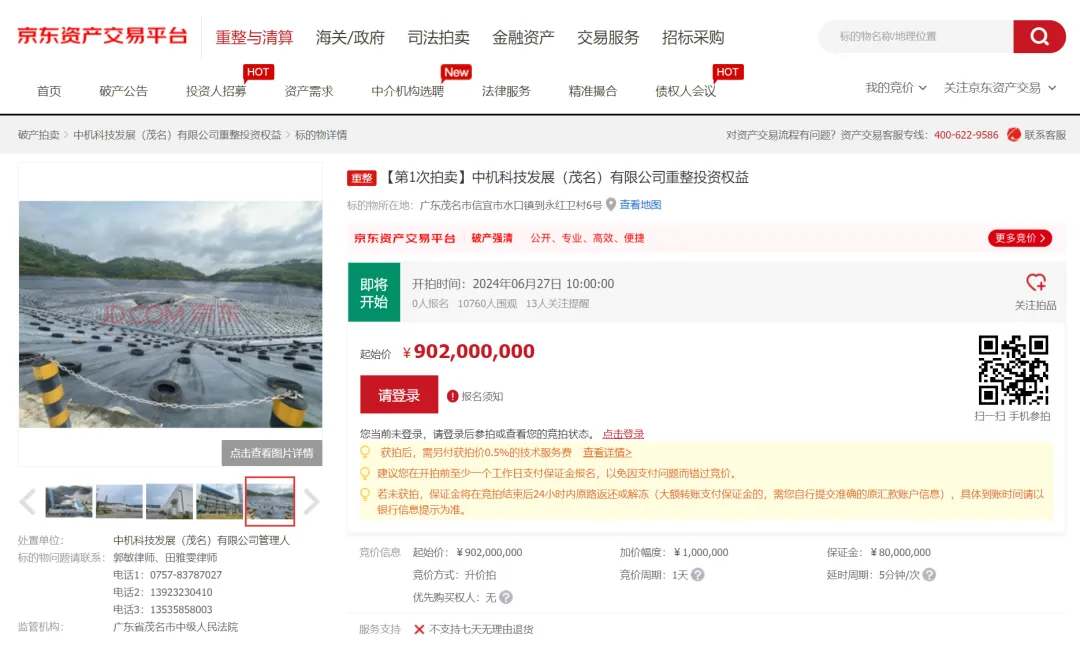Click the red search magnifier button

click(1039, 37)
